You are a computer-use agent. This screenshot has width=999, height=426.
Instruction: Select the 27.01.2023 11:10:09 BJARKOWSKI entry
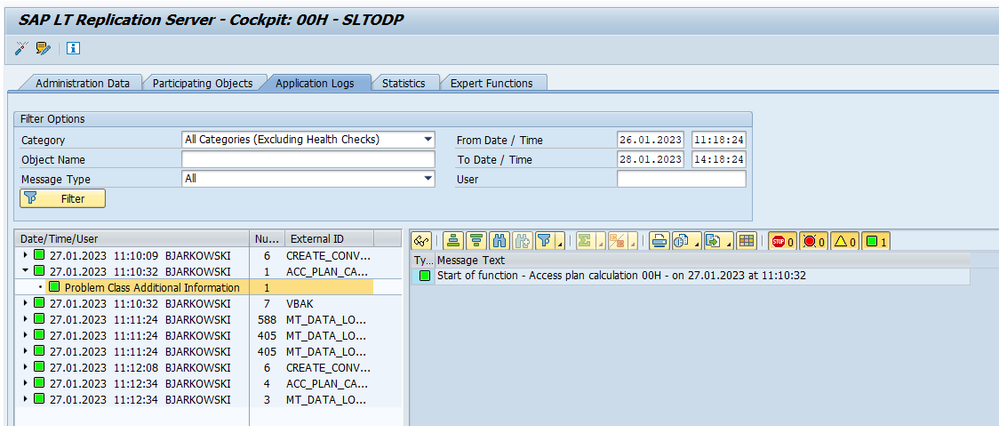[x=140, y=255]
